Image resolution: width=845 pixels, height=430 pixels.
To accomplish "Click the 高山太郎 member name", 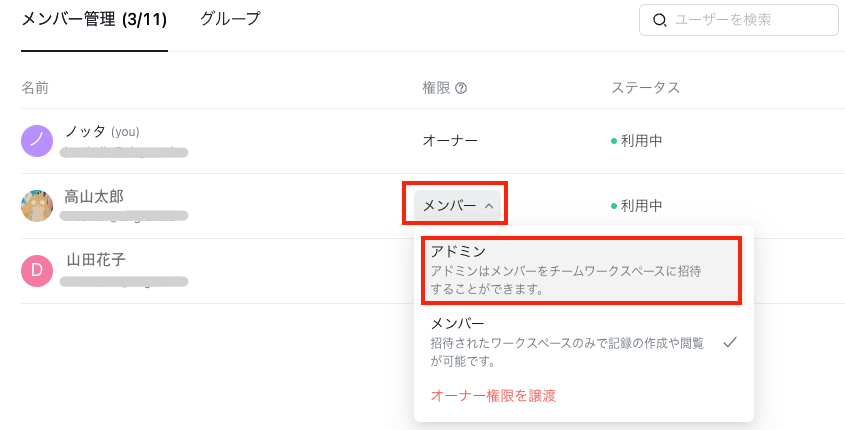I will click(x=94, y=195).
